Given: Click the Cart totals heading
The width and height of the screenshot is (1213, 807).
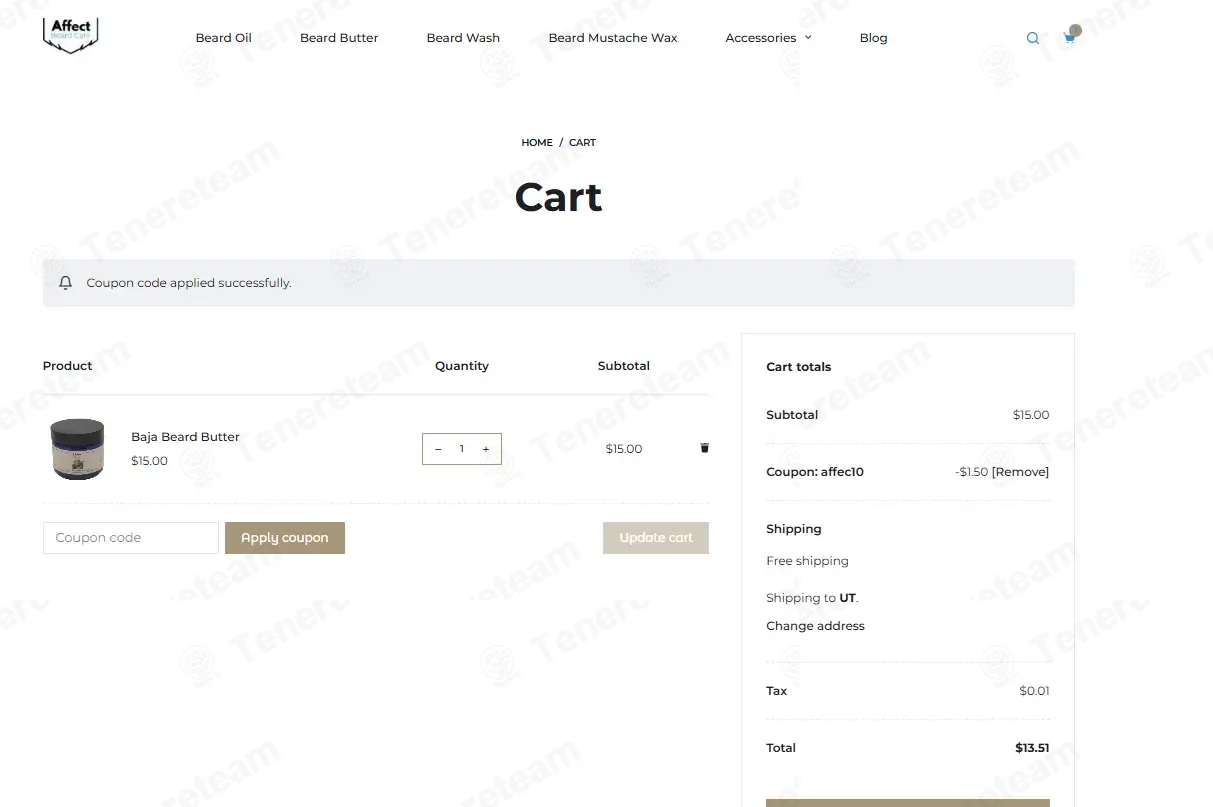Looking at the screenshot, I should pos(798,367).
